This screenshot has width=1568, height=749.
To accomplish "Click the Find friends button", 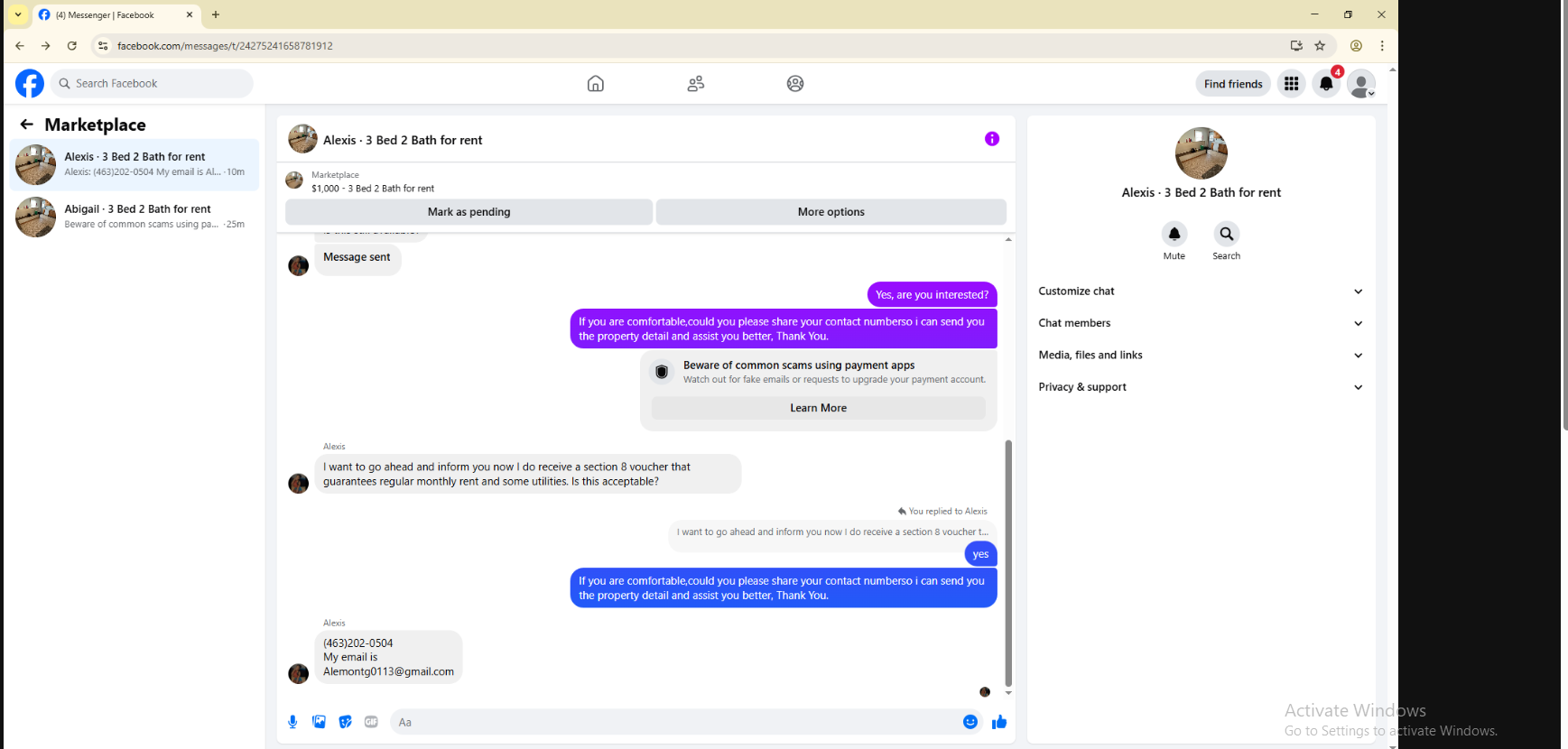I will pos(1233,84).
